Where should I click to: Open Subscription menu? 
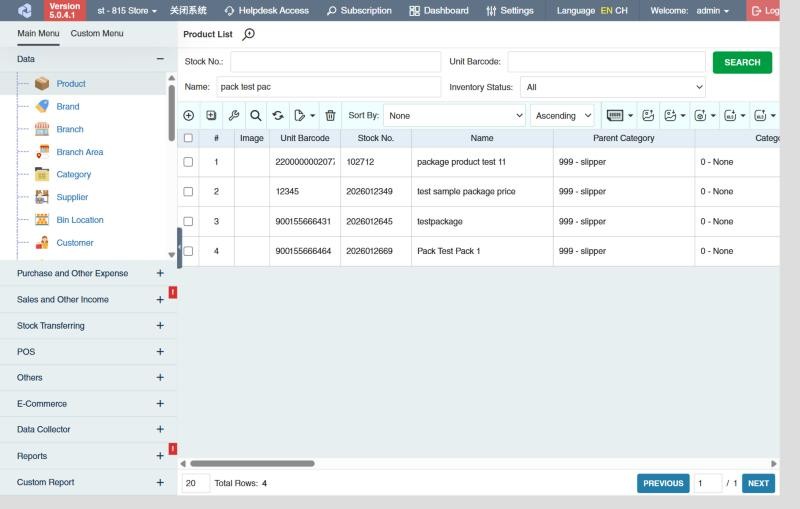[x=359, y=10]
